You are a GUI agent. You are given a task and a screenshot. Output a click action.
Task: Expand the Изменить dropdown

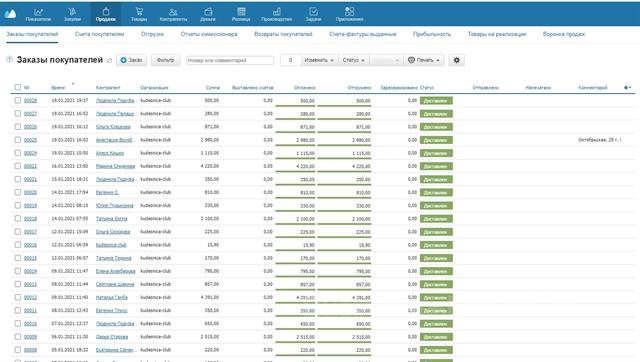(x=319, y=60)
